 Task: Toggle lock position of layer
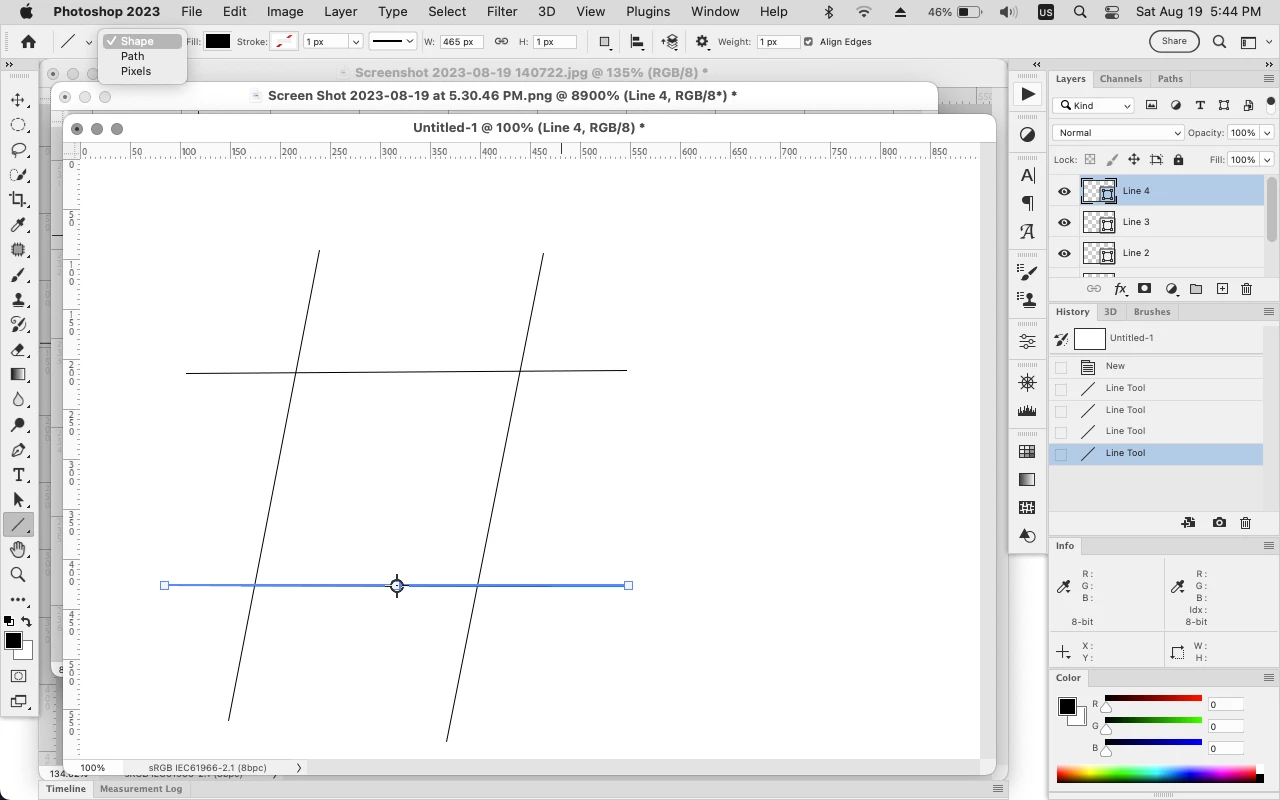pyautogui.click(x=1134, y=160)
